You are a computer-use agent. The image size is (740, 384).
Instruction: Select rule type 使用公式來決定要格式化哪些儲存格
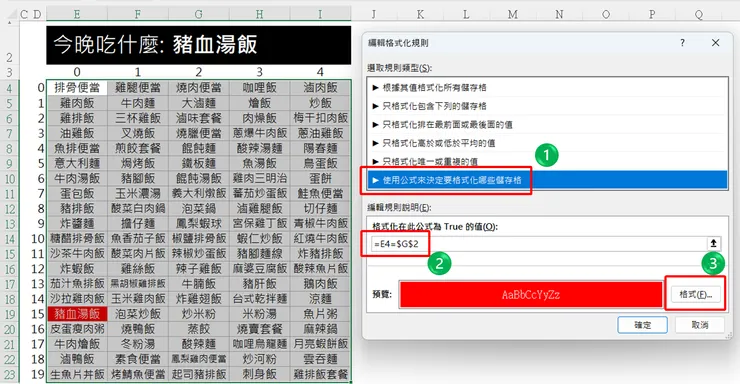[x=547, y=180]
